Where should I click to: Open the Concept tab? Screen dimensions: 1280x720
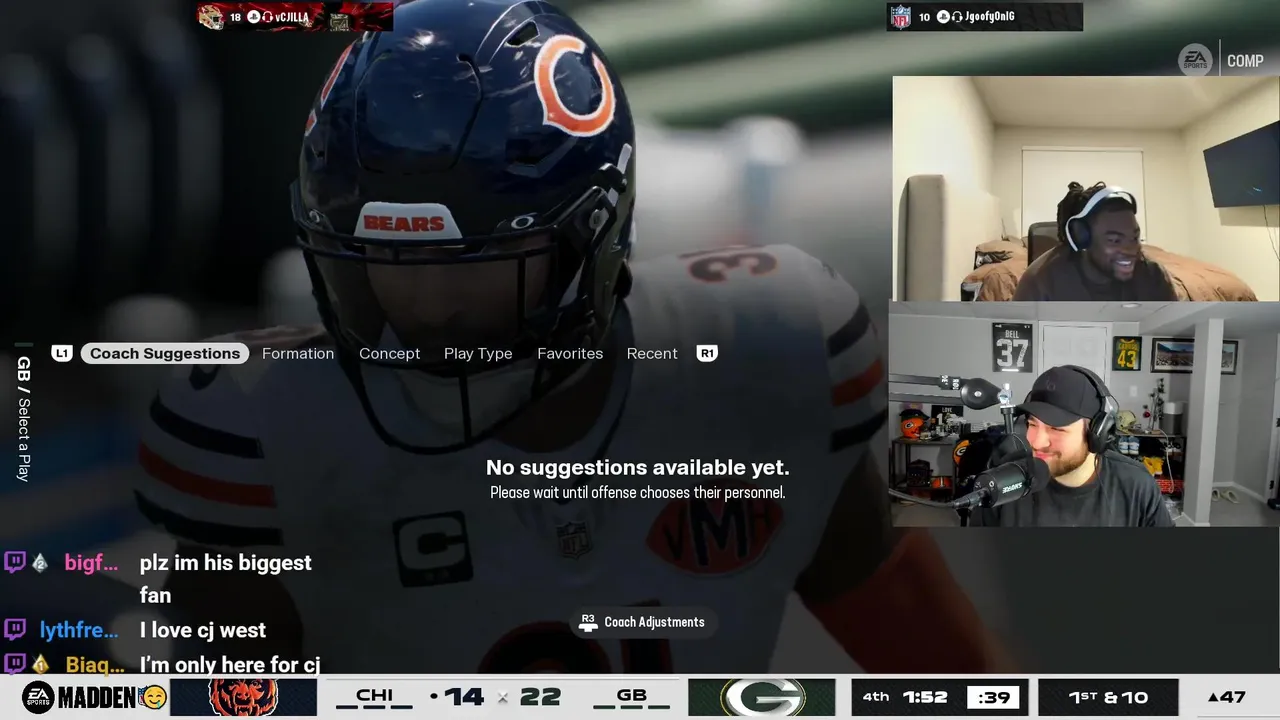click(389, 353)
